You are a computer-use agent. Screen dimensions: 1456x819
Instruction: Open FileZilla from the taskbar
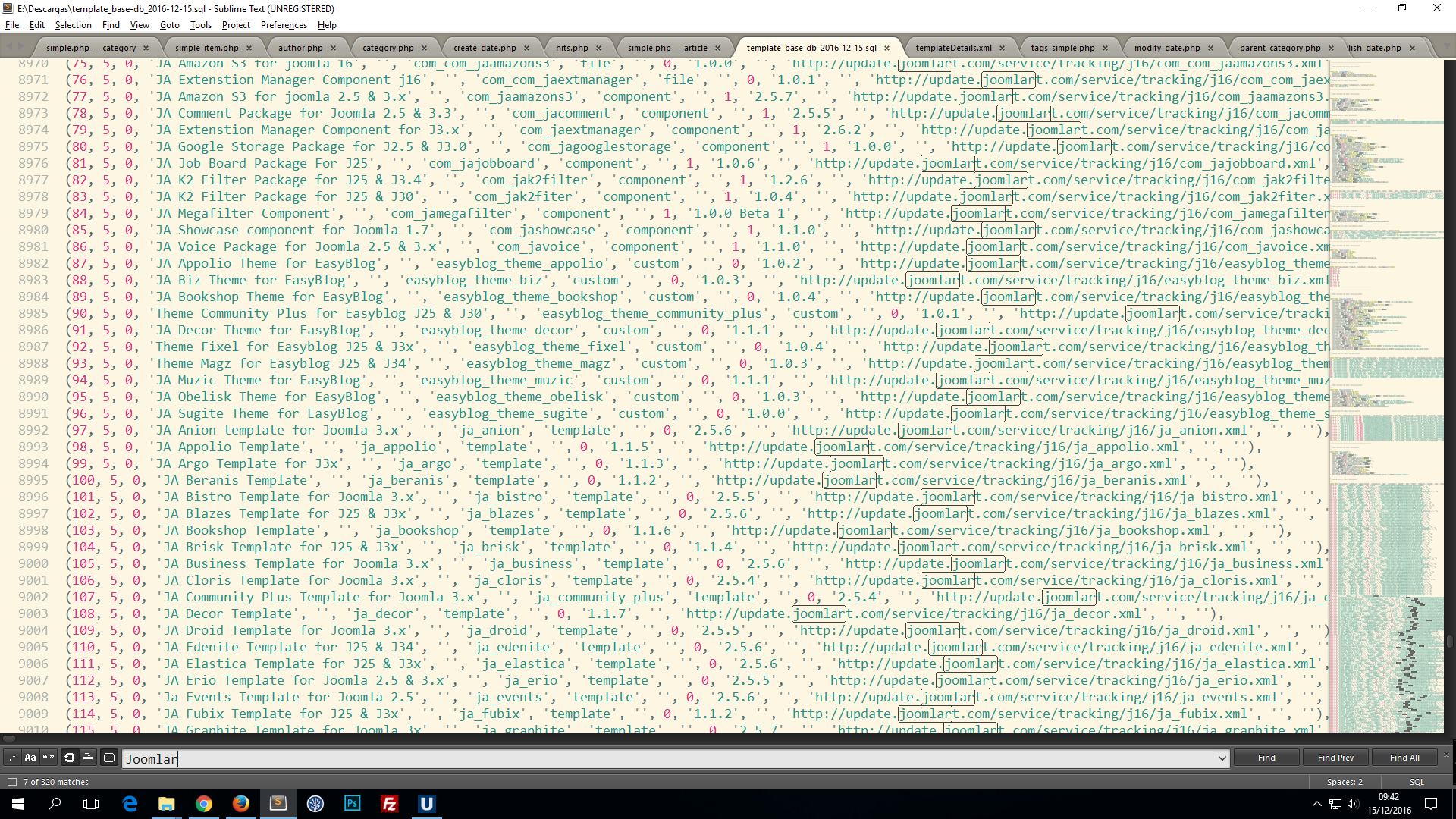(390, 803)
